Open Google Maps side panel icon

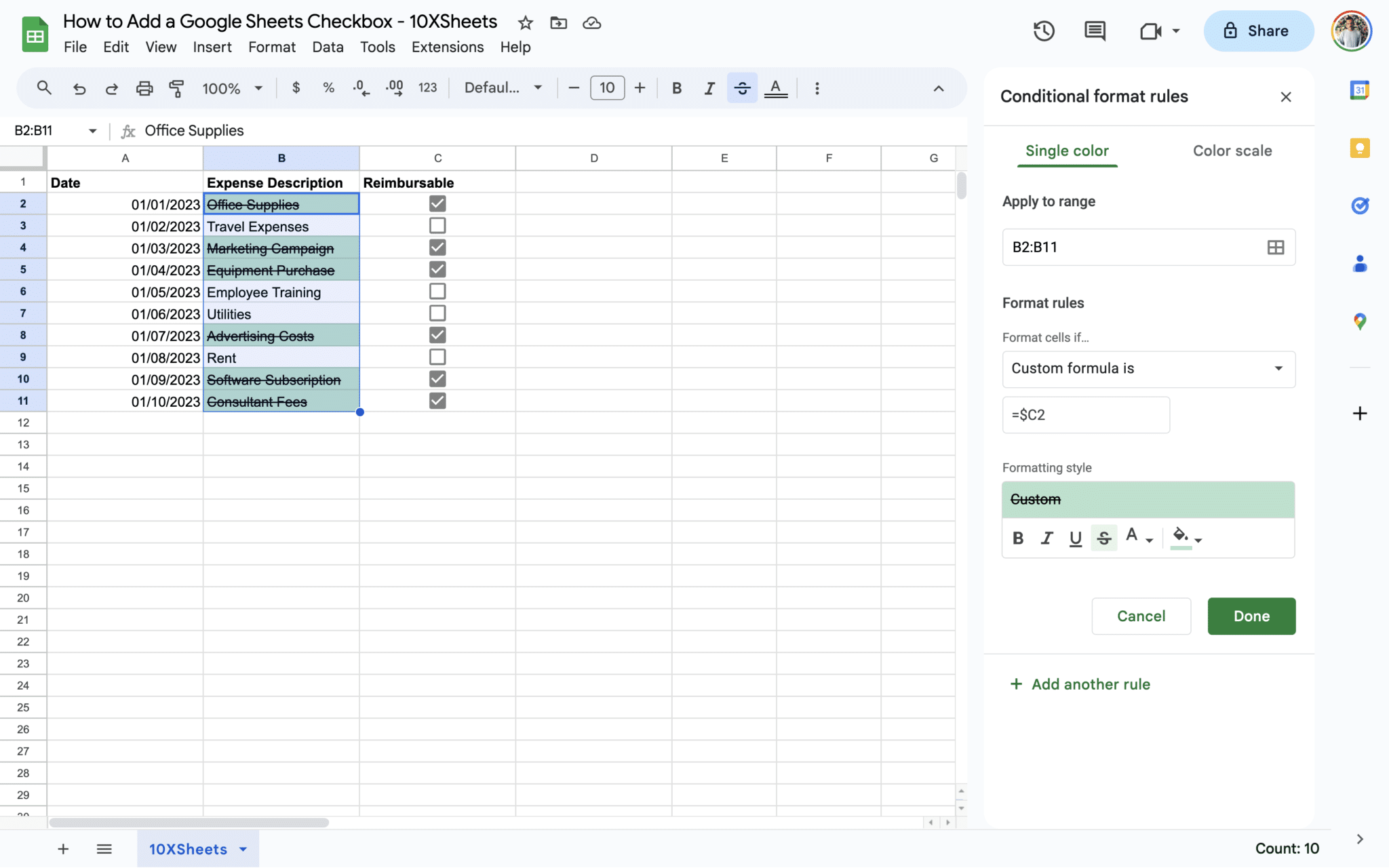[x=1359, y=321]
